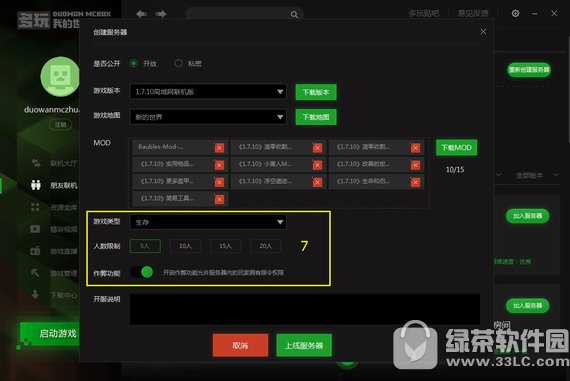Remove the 浮空城 mod in the middle column
Screen dimensions: 570x381
(x=317, y=182)
